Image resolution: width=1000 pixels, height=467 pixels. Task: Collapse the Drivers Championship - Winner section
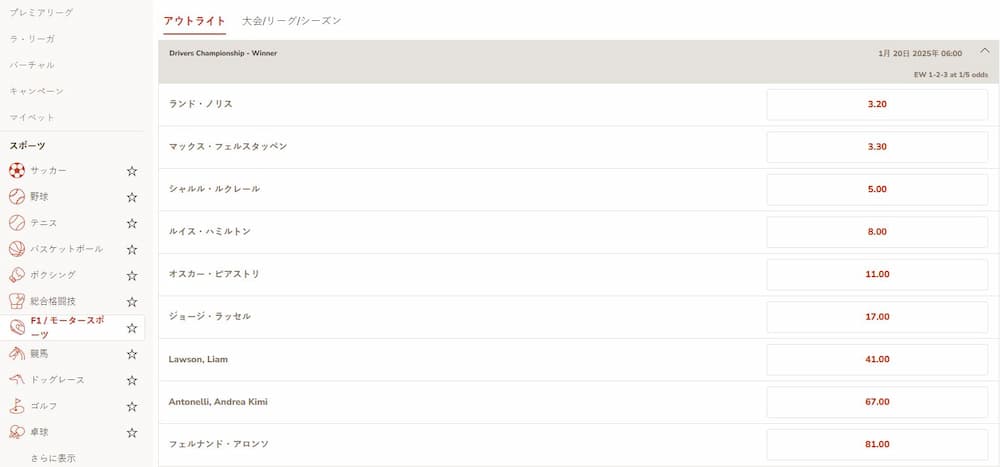[x=984, y=52]
